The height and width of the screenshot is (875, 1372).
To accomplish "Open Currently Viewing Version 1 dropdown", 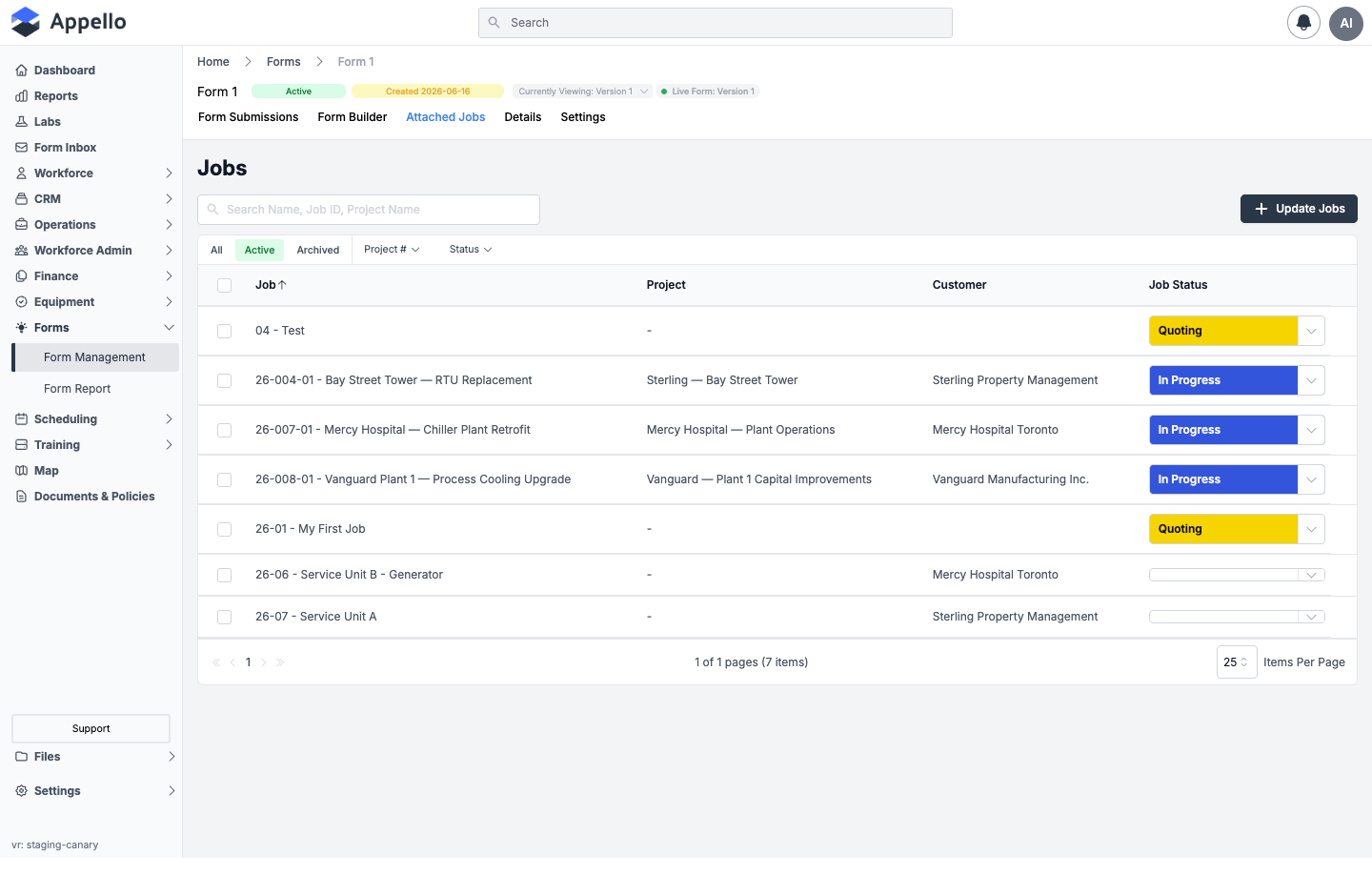I will click(583, 92).
